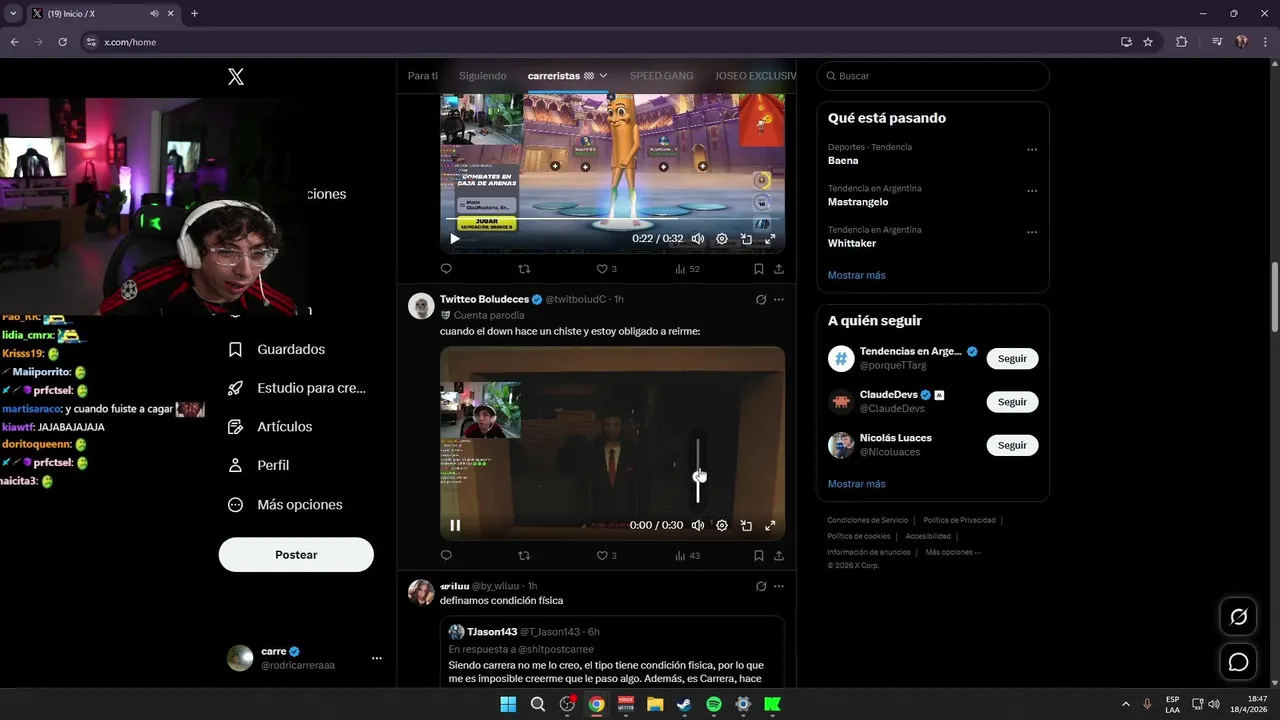The image size is (1280, 720).
Task: Bookmark the first video post
Action: click(759, 269)
